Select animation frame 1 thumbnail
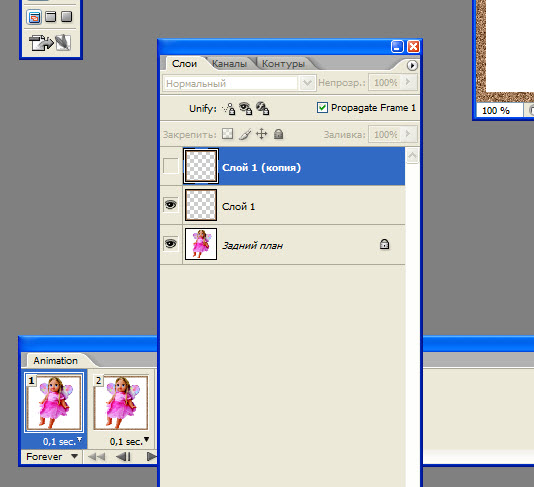Viewport: 534px width, 487px height. (x=54, y=403)
